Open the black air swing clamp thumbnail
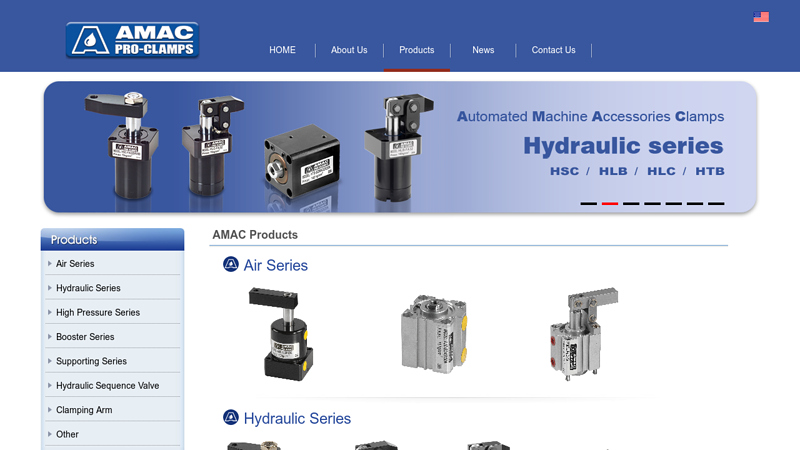Screen dimensions: 800x450 tap(282, 334)
